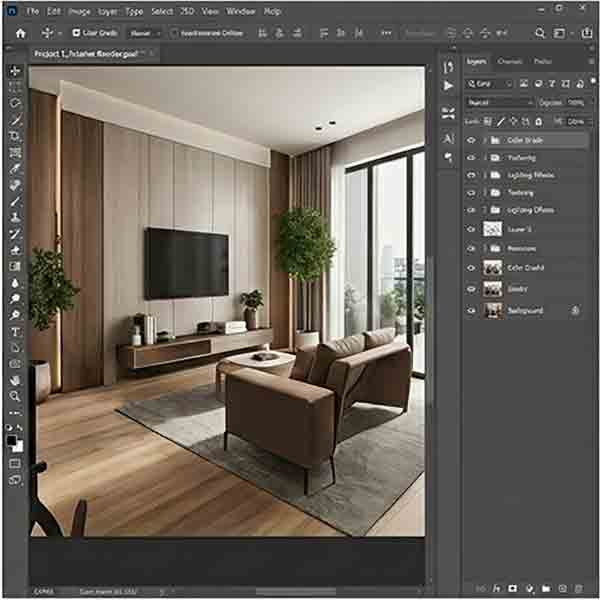The width and height of the screenshot is (600, 600).
Task: Enable Show Transform Controls checkbox
Action: pyautogui.click(x=174, y=33)
